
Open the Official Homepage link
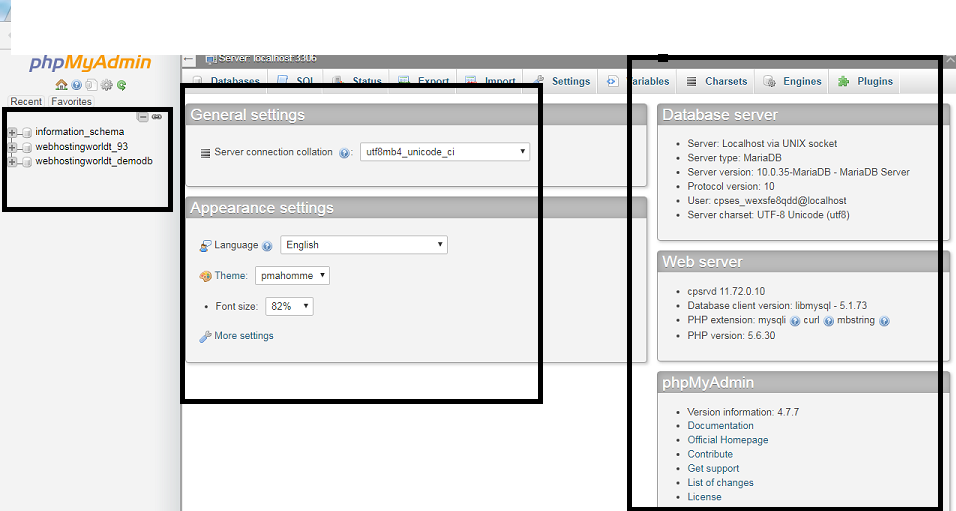click(727, 440)
